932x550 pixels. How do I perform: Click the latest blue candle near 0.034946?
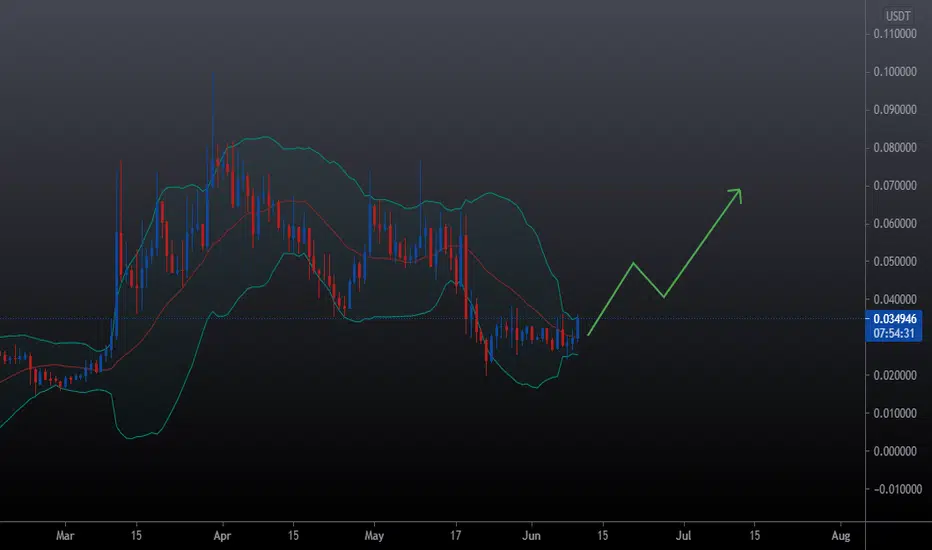[x=577, y=329]
